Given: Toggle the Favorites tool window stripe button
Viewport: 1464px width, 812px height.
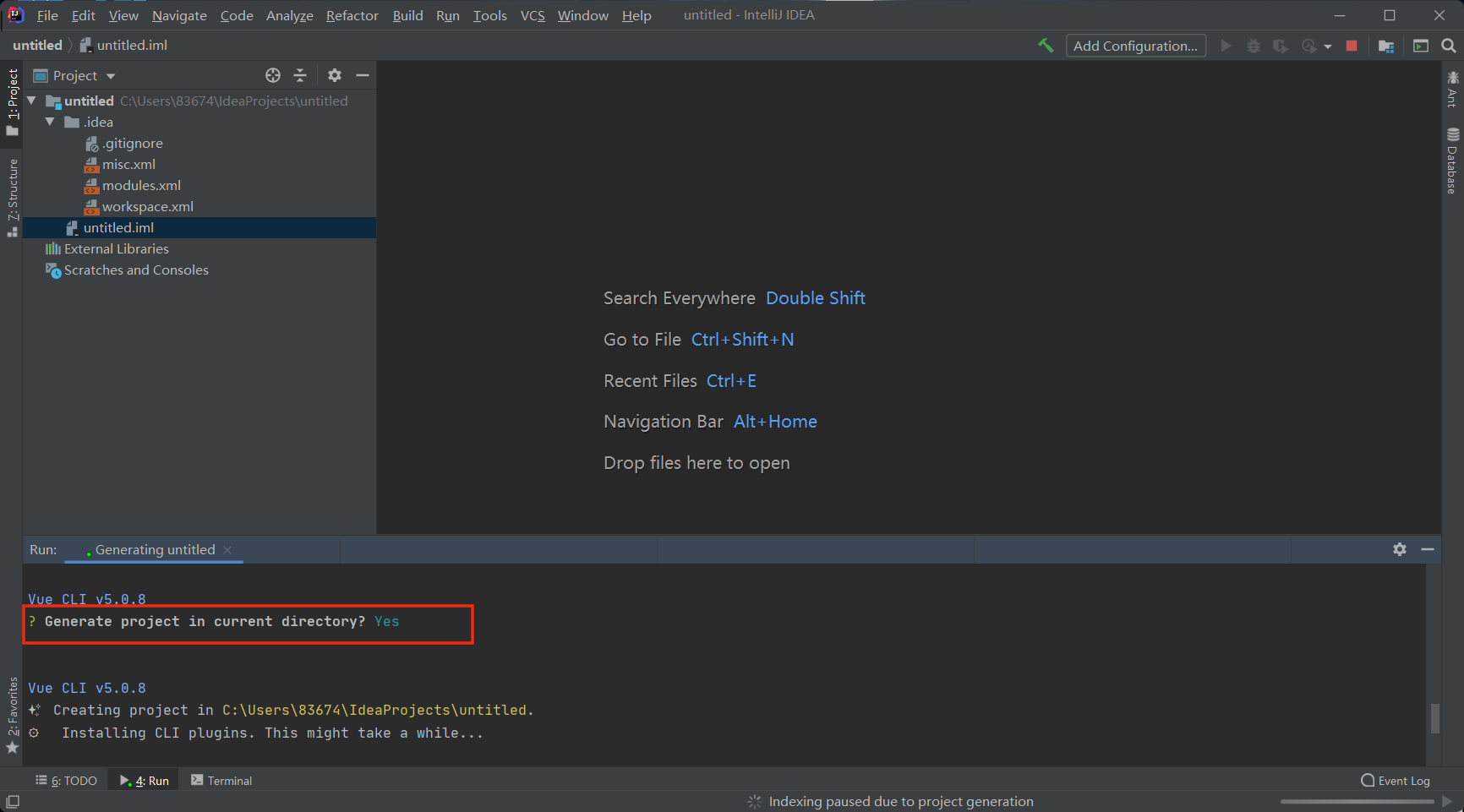Looking at the screenshot, I should click(12, 715).
